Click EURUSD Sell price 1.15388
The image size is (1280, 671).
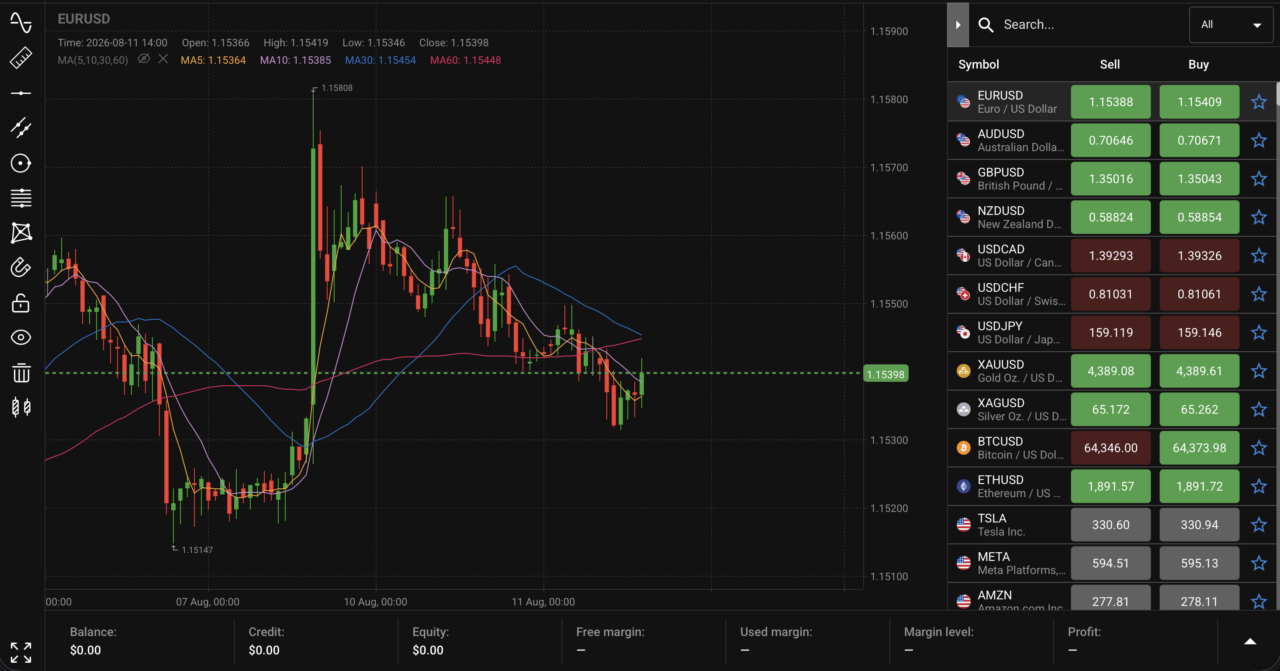pos(1110,102)
